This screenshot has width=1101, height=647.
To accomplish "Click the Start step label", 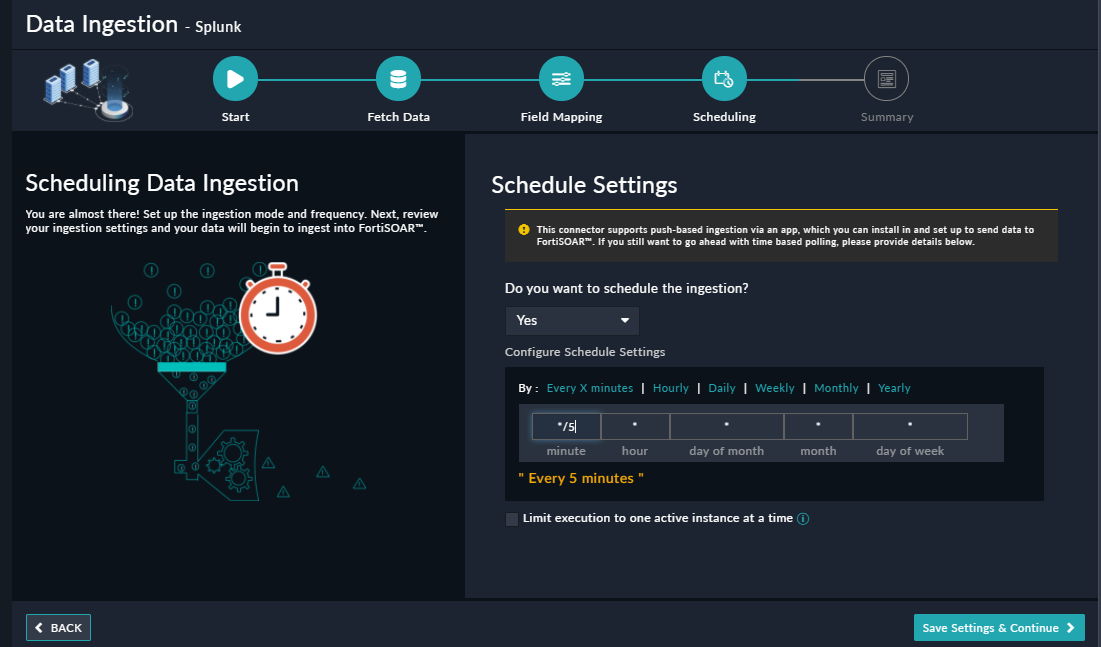I will click(235, 117).
